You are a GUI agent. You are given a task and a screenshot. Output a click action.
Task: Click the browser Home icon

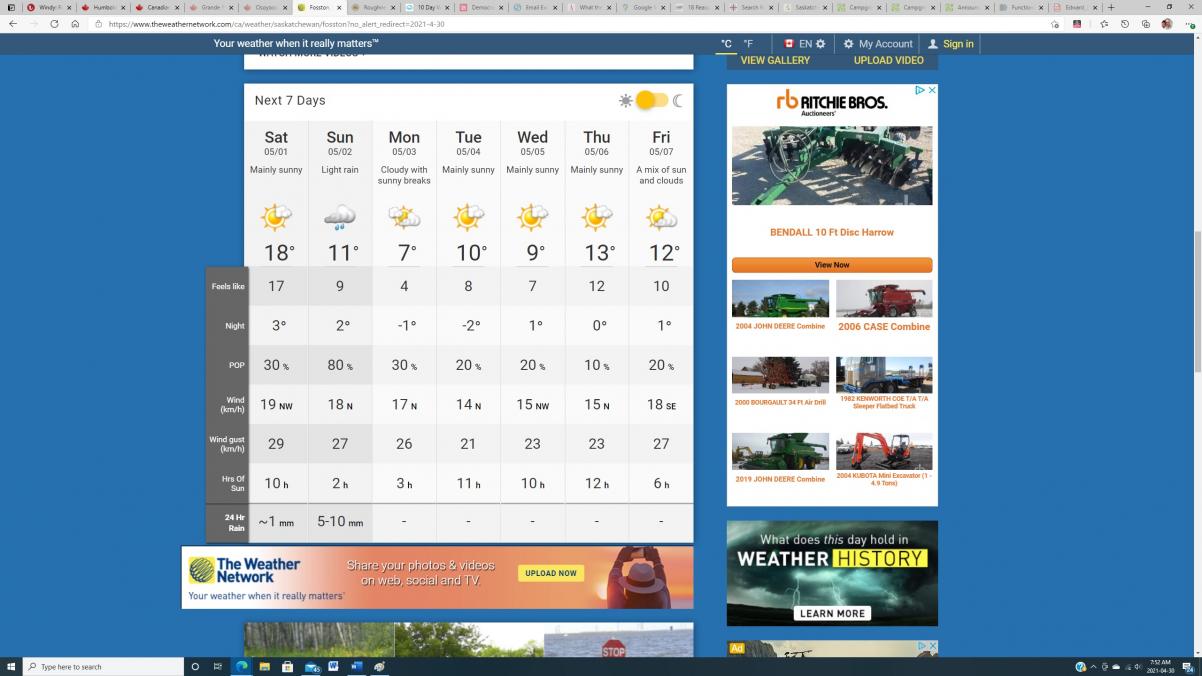75,24
